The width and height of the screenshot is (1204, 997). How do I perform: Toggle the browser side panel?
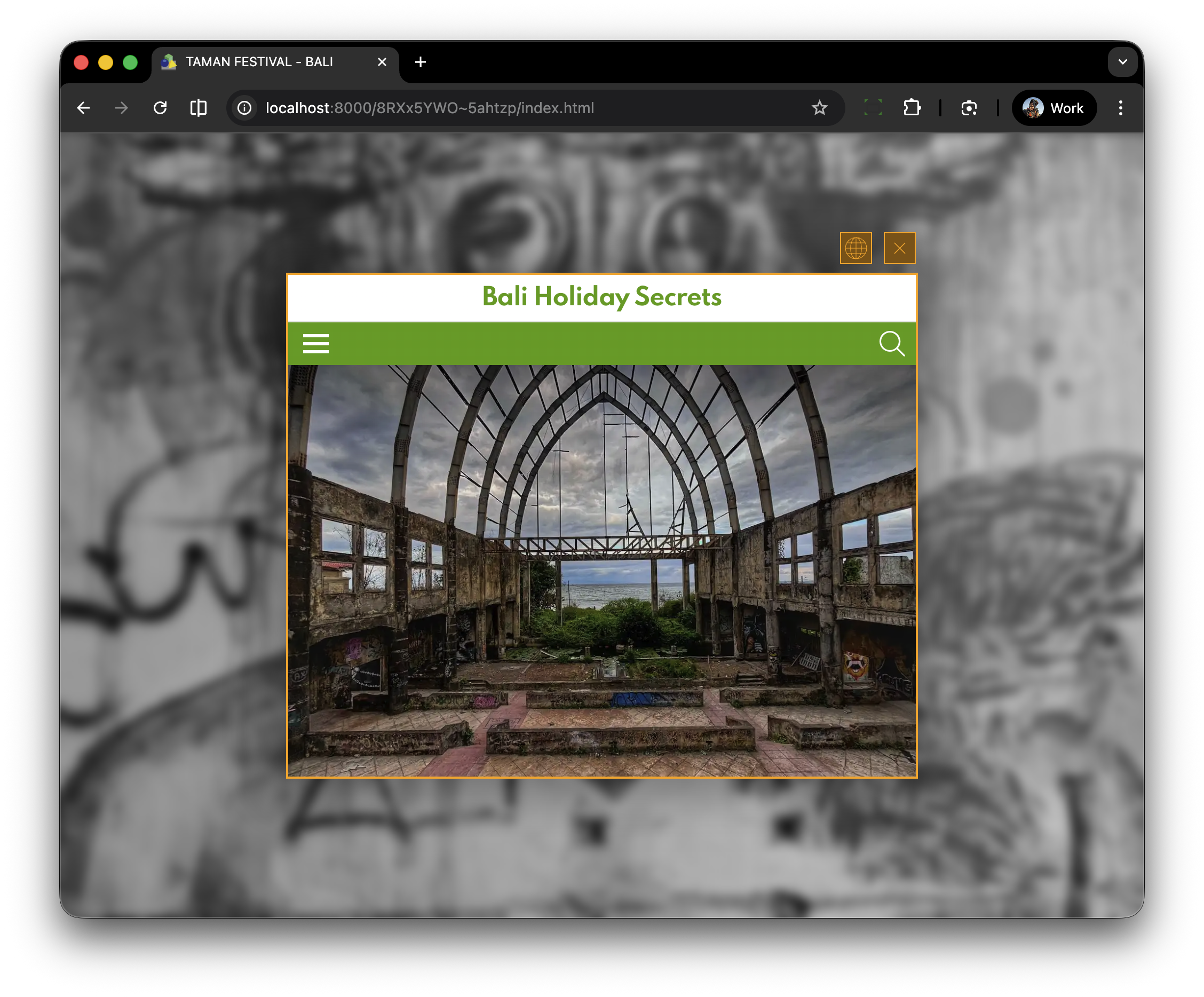(x=199, y=108)
